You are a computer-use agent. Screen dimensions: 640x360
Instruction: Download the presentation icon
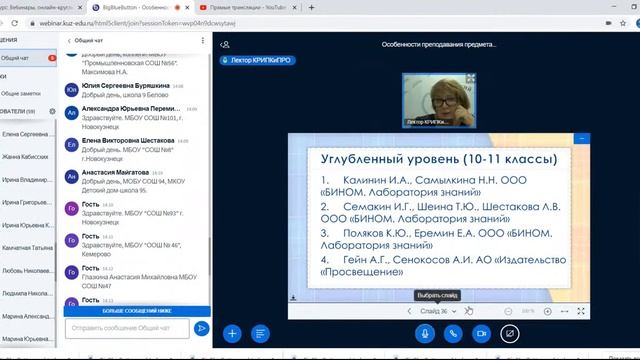(x=293, y=298)
